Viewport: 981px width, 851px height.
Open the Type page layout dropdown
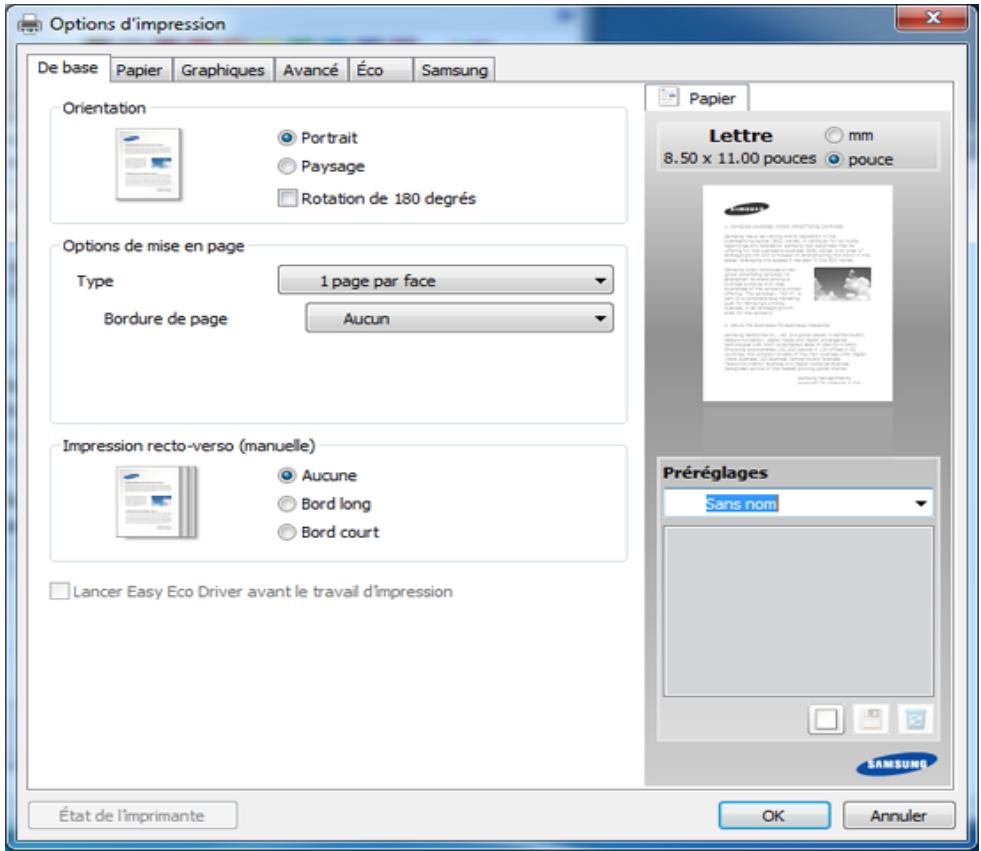tap(444, 281)
